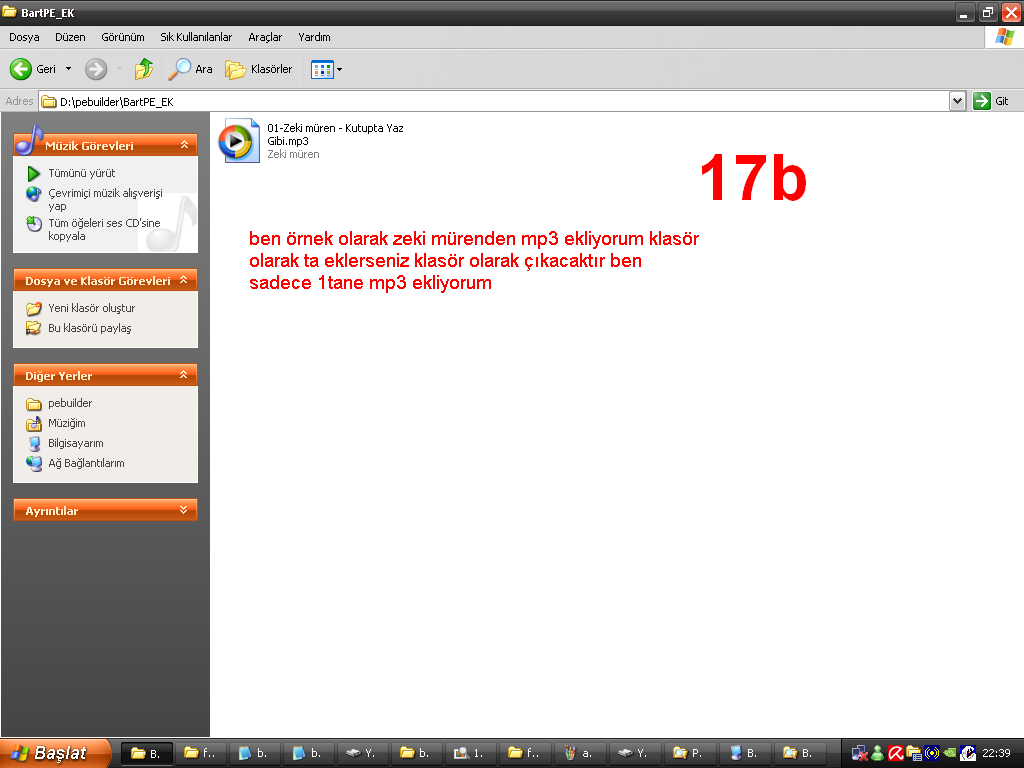Open the Düzen menu
1024x768 pixels.
70,37
